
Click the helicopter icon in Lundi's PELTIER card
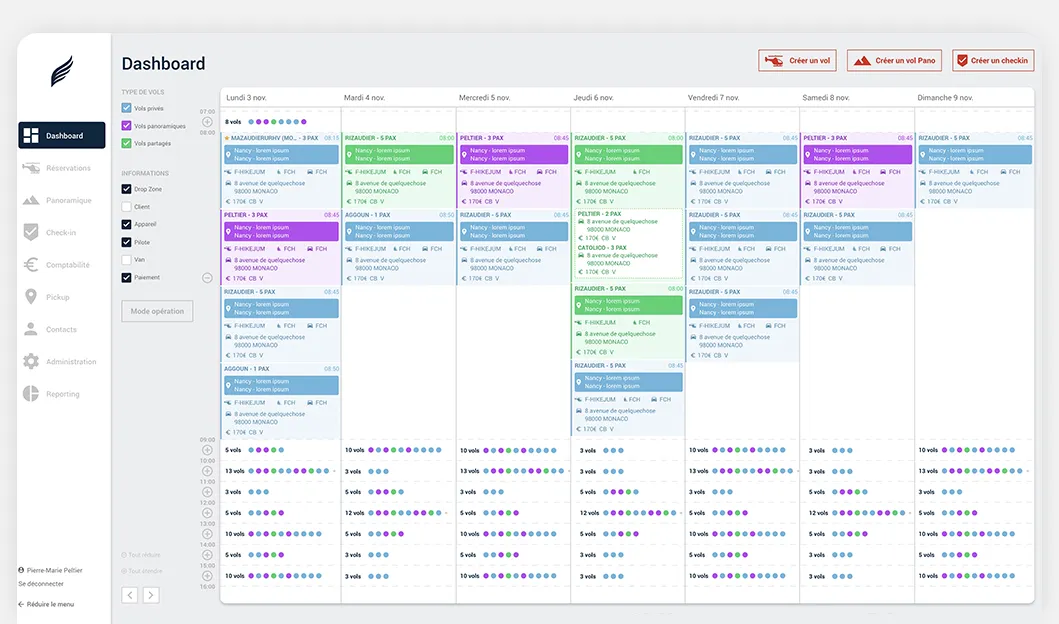coord(228,249)
